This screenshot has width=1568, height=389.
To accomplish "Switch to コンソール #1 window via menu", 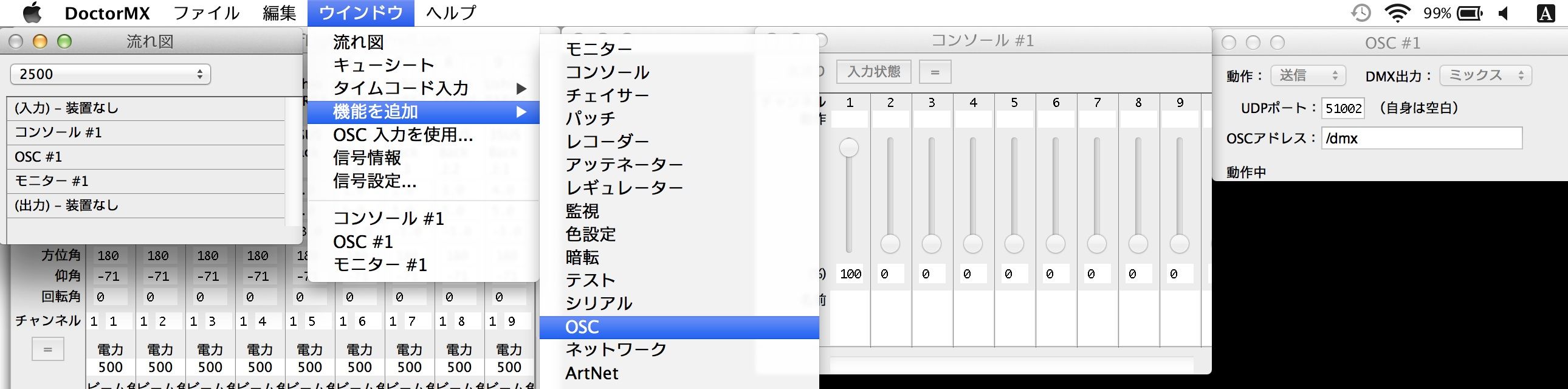I will click(x=423, y=219).
